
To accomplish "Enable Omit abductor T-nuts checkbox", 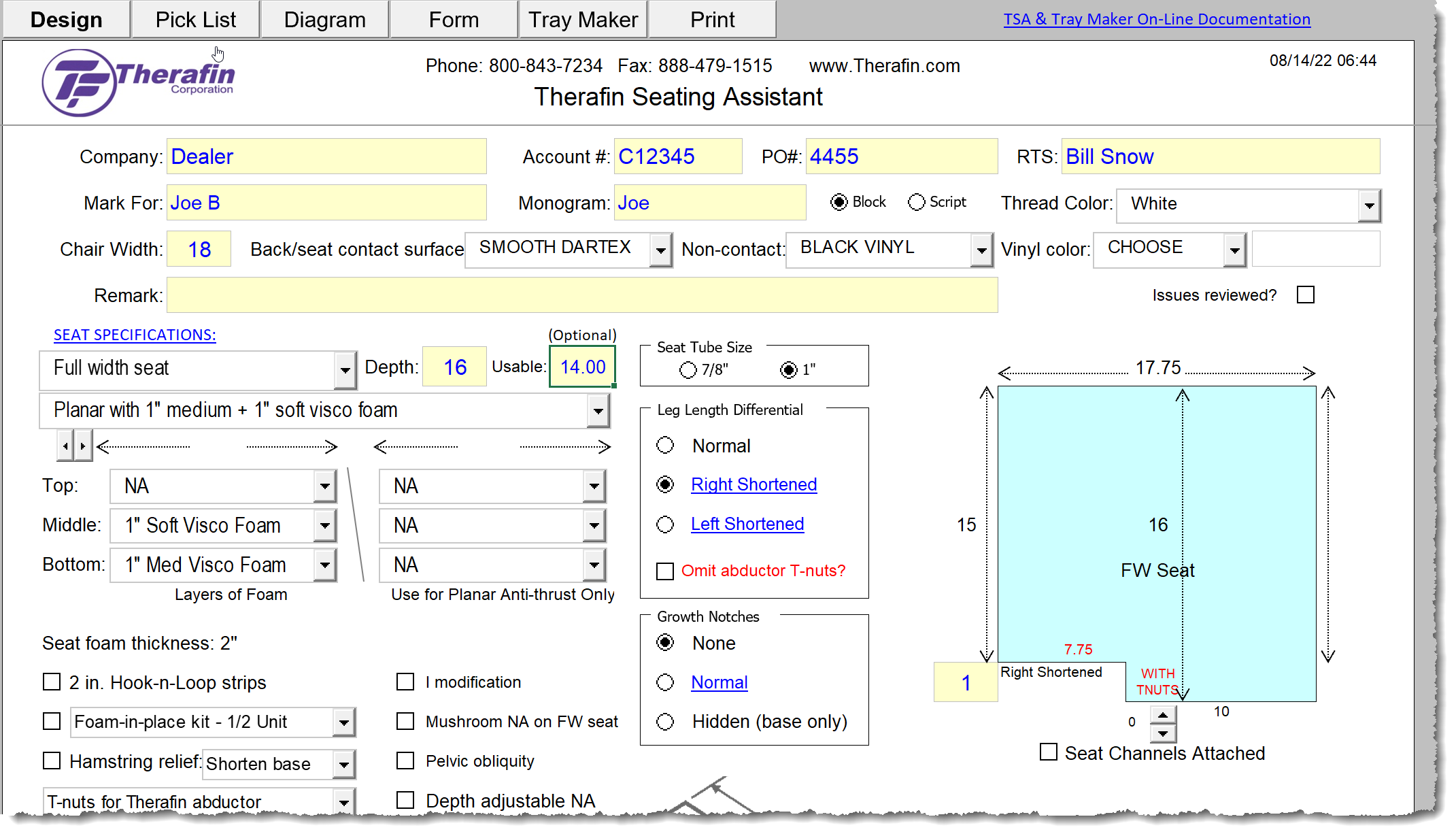I will click(x=664, y=571).
